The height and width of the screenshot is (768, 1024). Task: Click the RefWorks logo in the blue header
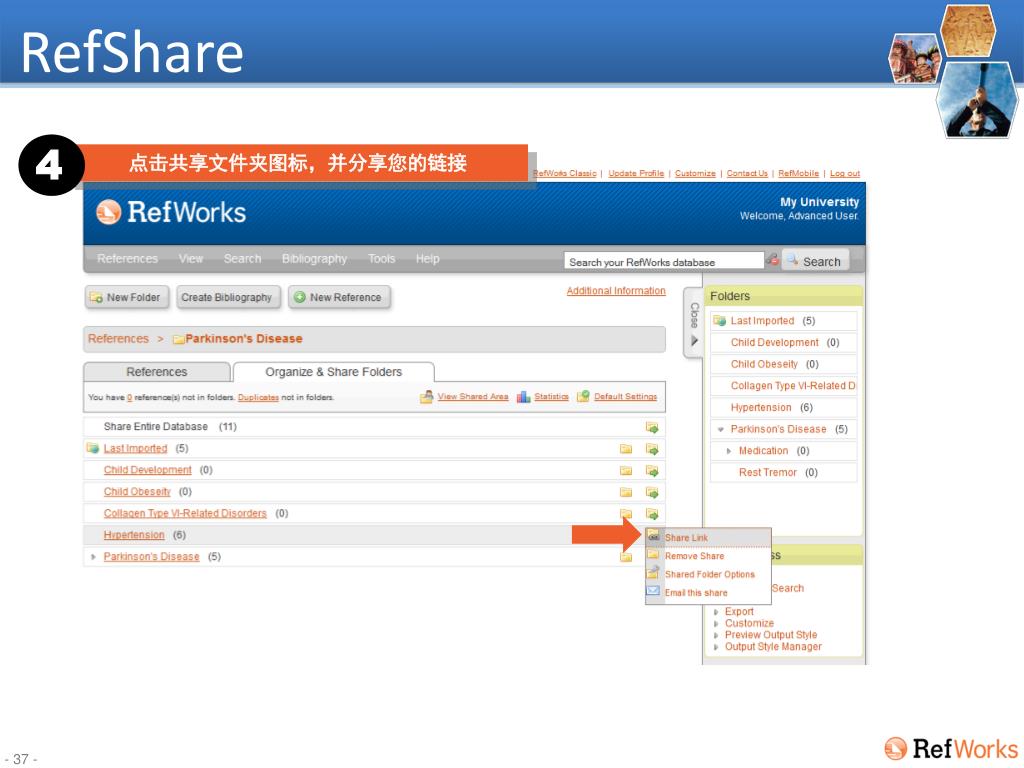171,212
